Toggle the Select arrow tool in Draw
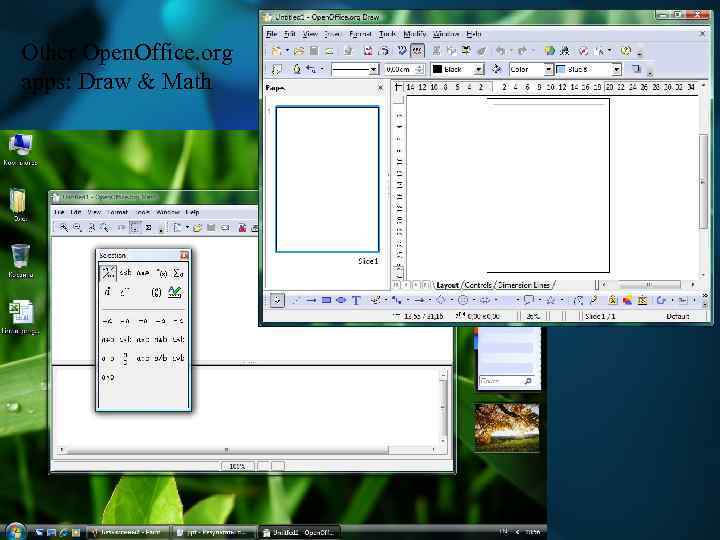Viewport: 720px width, 540px height. point(277,300)
